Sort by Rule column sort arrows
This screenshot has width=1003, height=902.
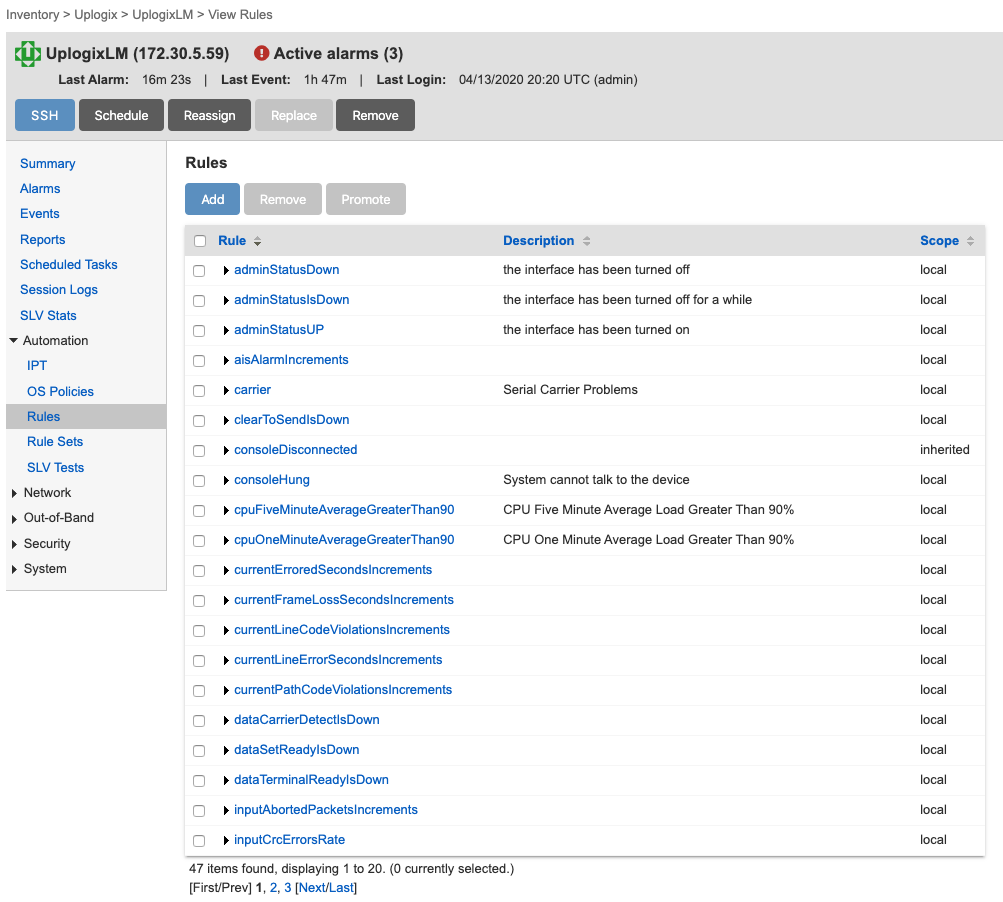point(257,241)
